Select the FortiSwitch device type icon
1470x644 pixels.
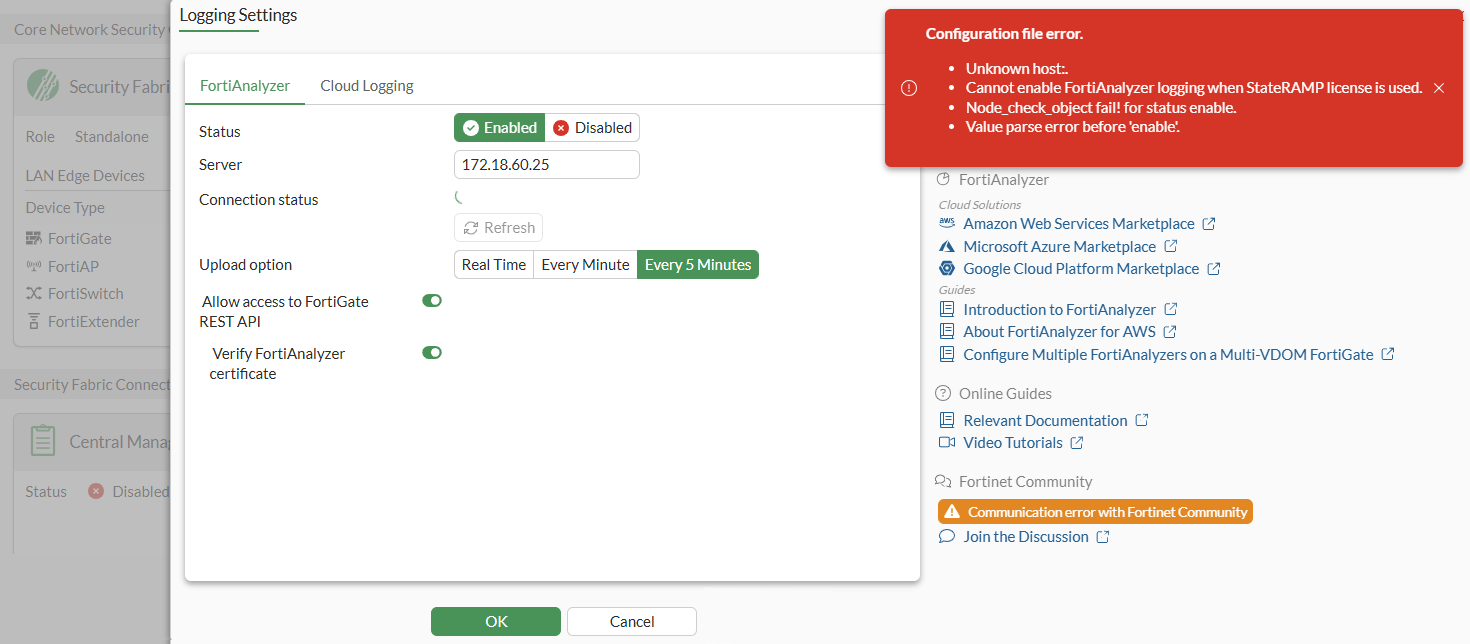(x=33, y=293)
